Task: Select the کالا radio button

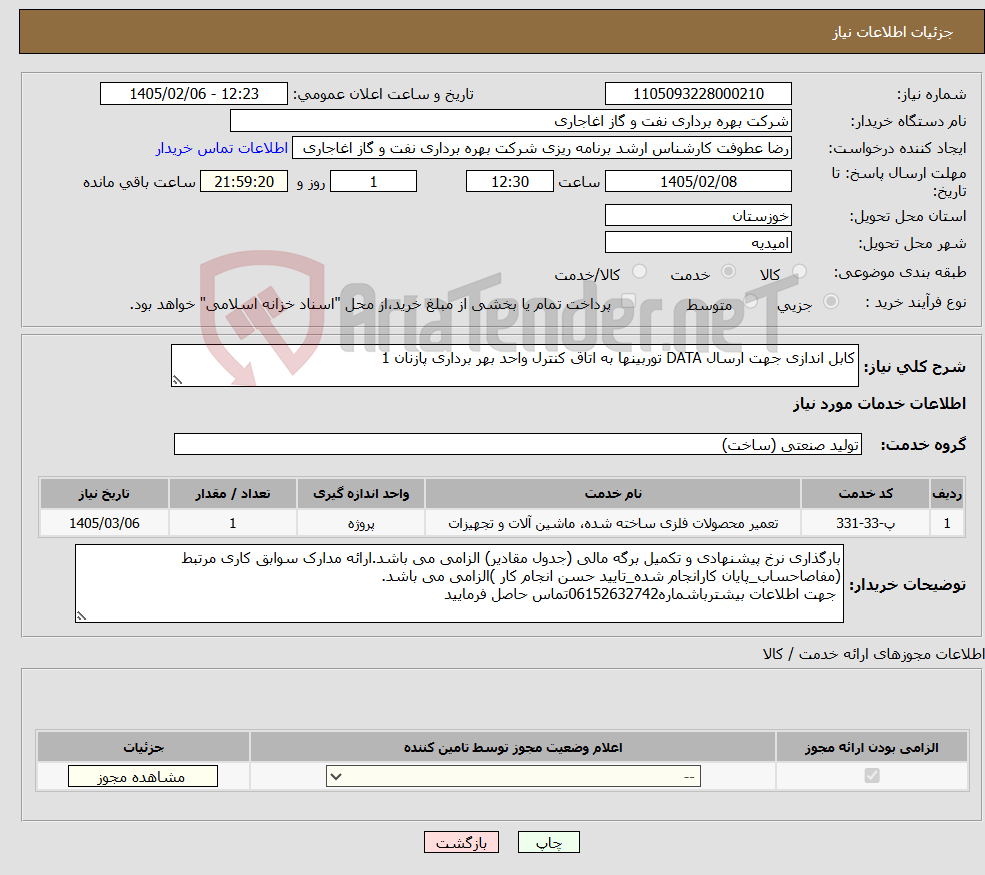Action: point(799,272)
